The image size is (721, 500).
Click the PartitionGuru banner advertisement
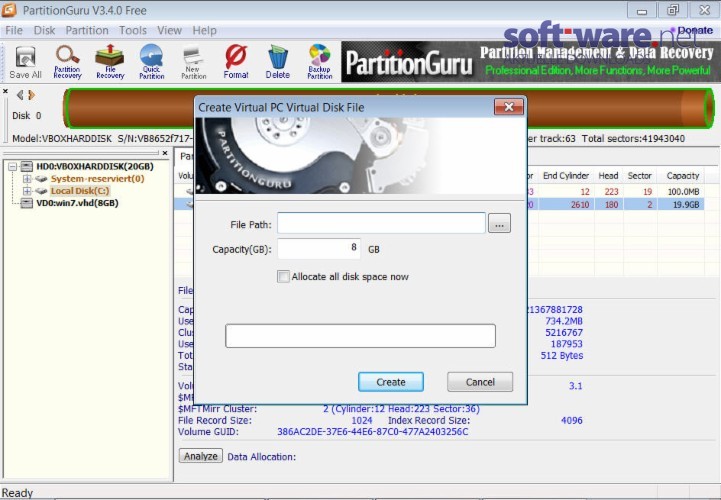[x=531, y=62]
